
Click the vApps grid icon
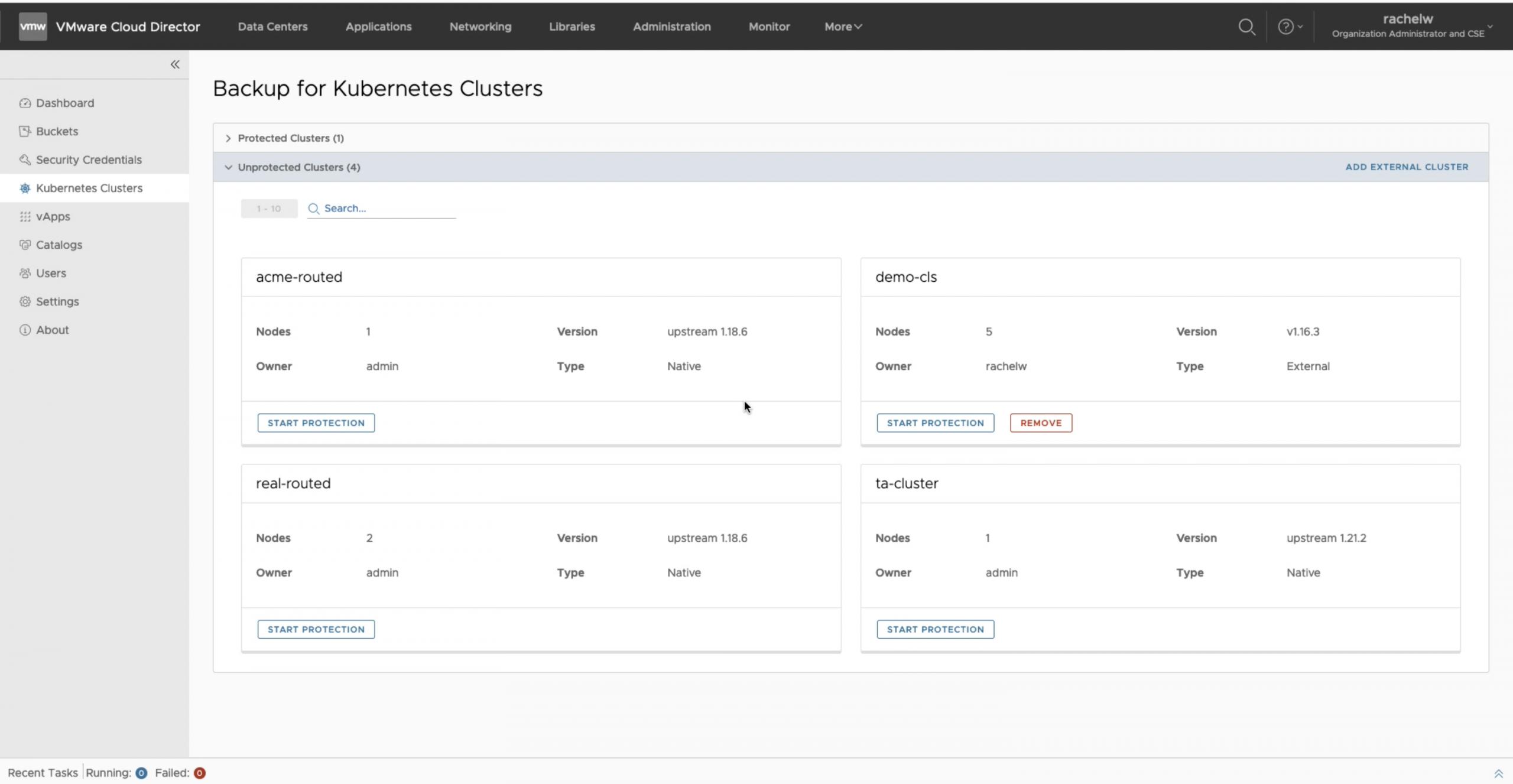coord(25,216)
